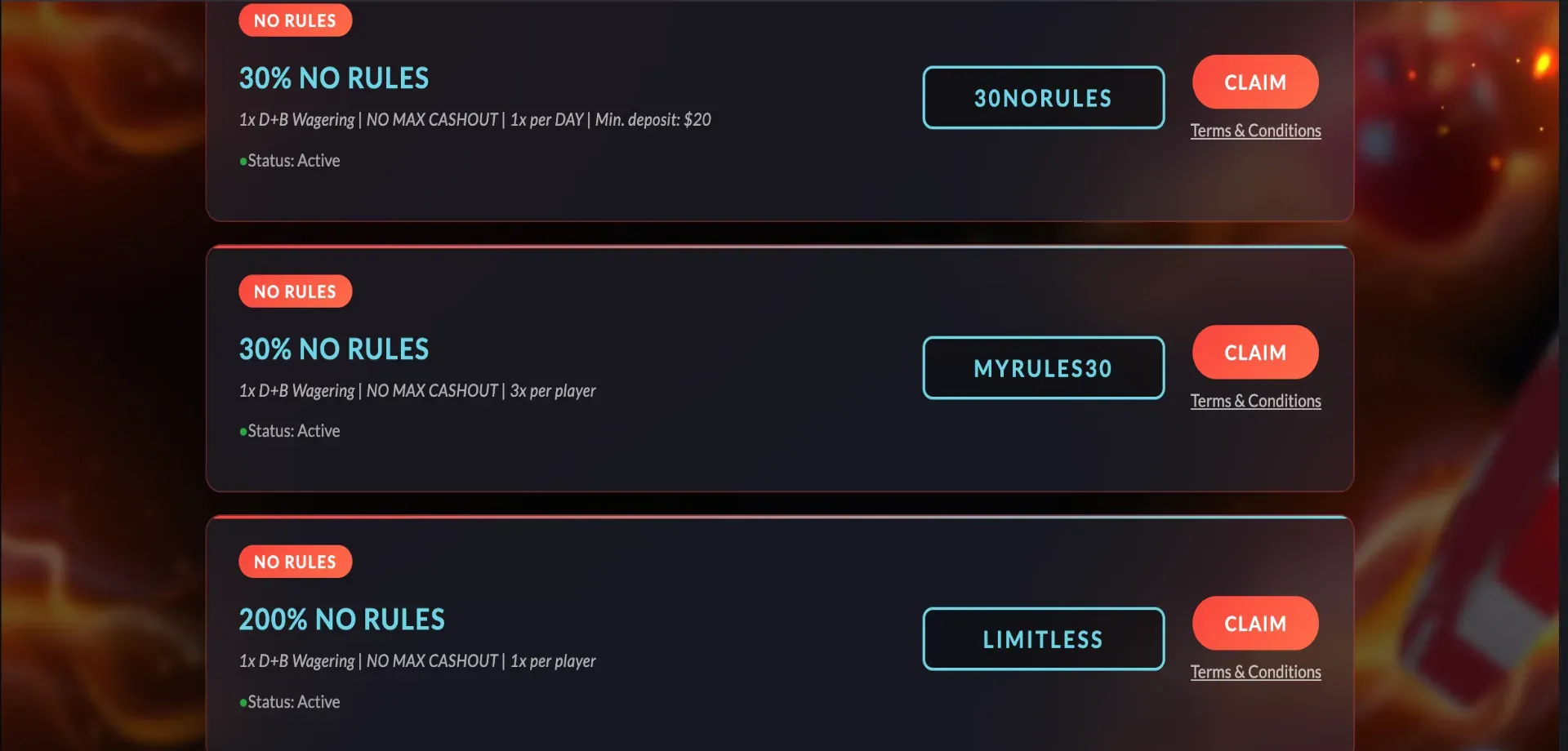Click the 30% NO RULES title beside MYRULES30
Screen dimensions: 1568x751
(333, 349)
